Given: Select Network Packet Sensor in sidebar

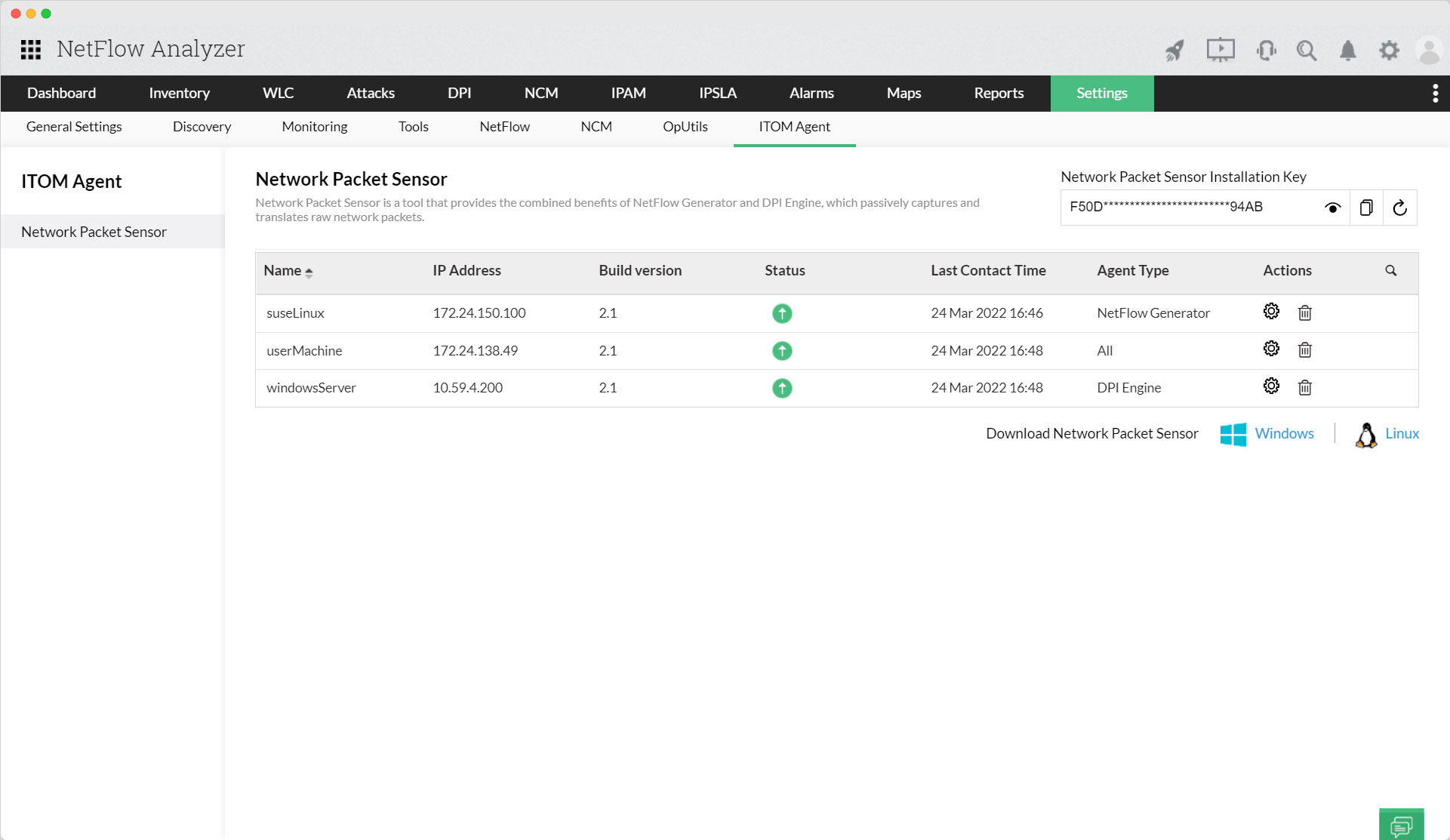Looking at the screenshot, I should coord(94,232).
